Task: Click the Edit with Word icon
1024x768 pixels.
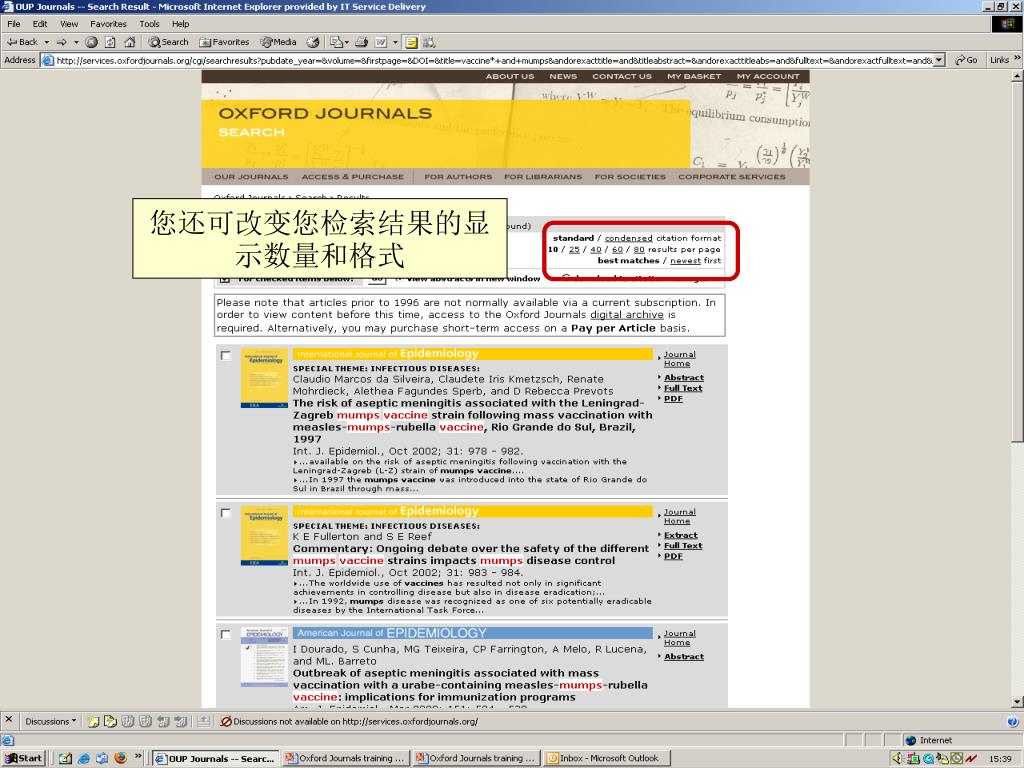Action: [x=381, y=42]
